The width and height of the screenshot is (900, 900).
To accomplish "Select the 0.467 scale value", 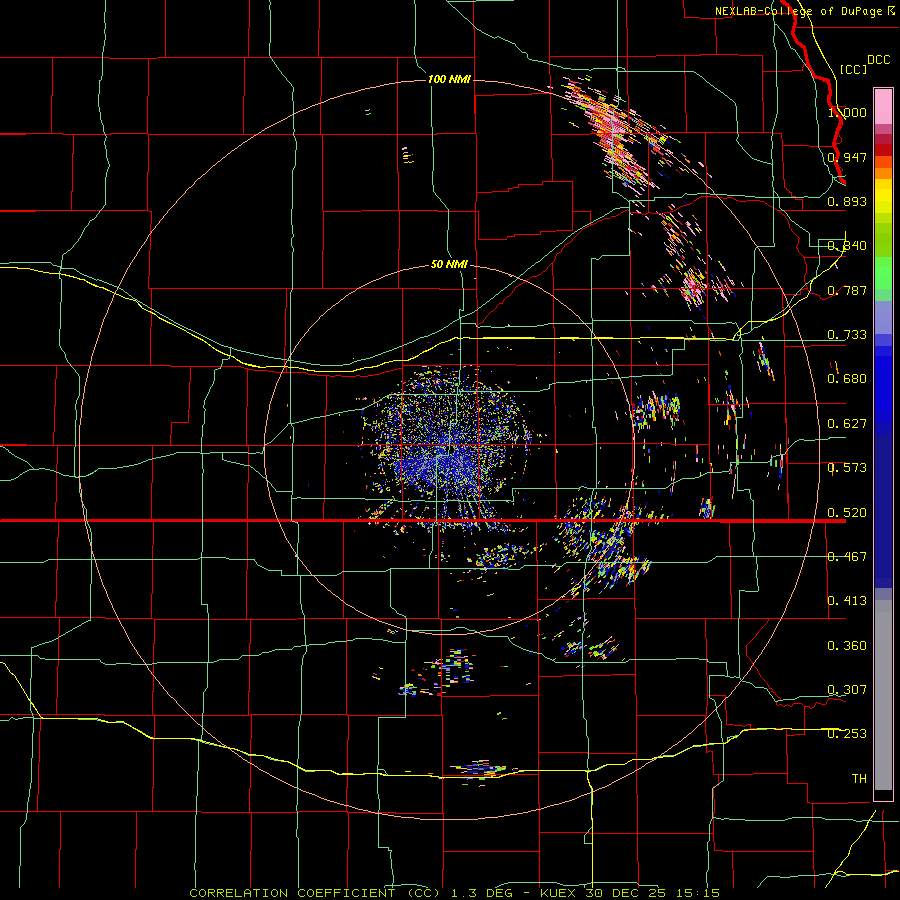I will 847,557.
